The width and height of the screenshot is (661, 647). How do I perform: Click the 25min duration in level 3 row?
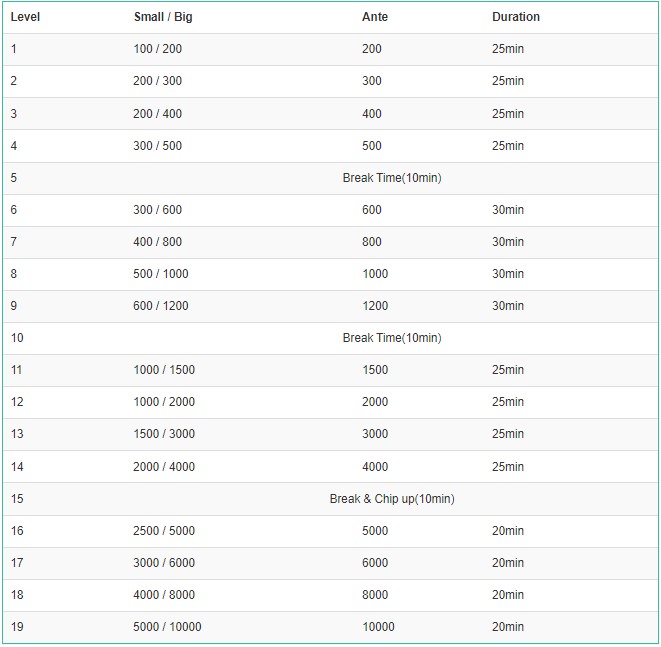tap(508, 114)
